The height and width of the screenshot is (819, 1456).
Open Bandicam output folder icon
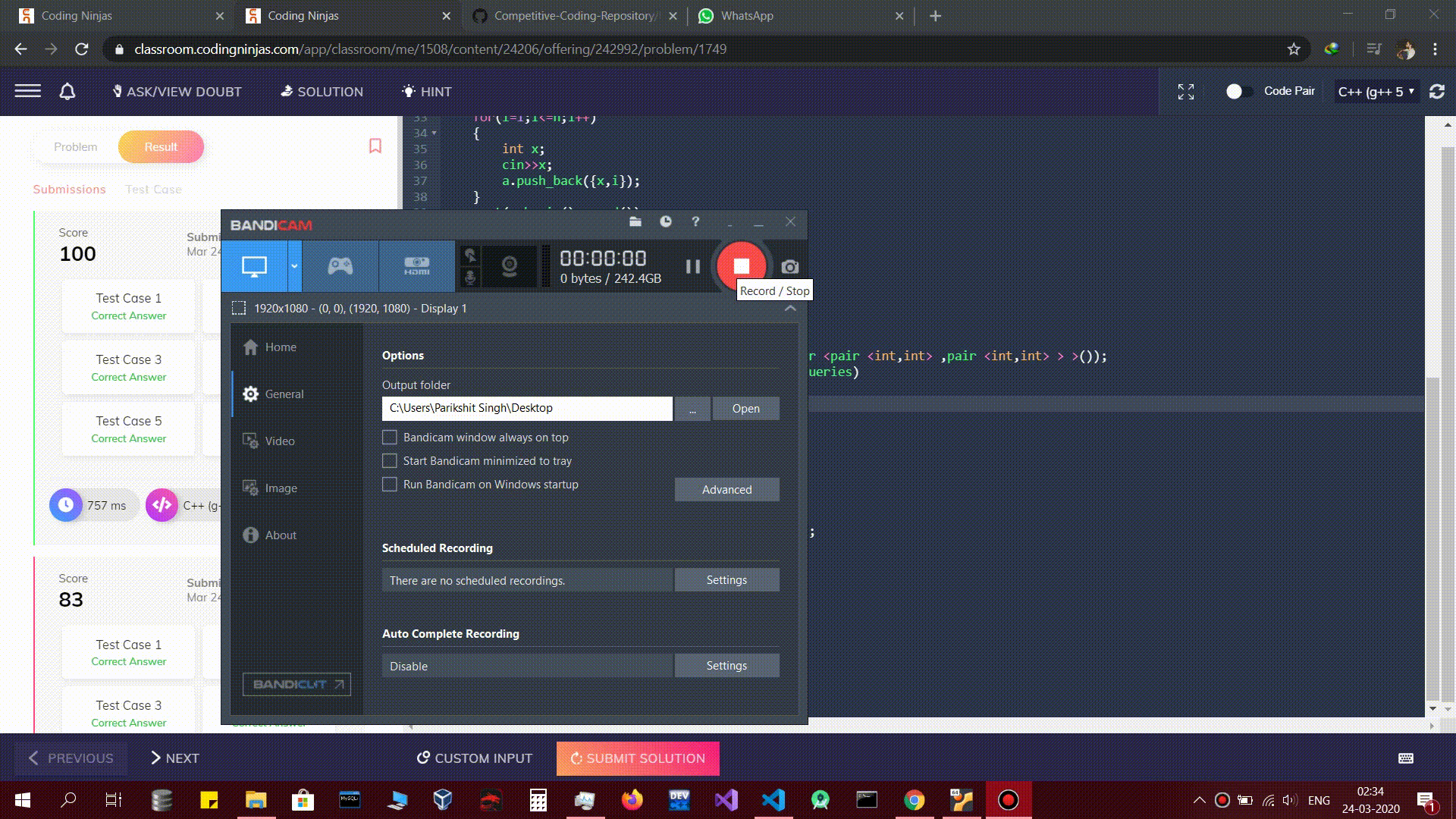635,222
